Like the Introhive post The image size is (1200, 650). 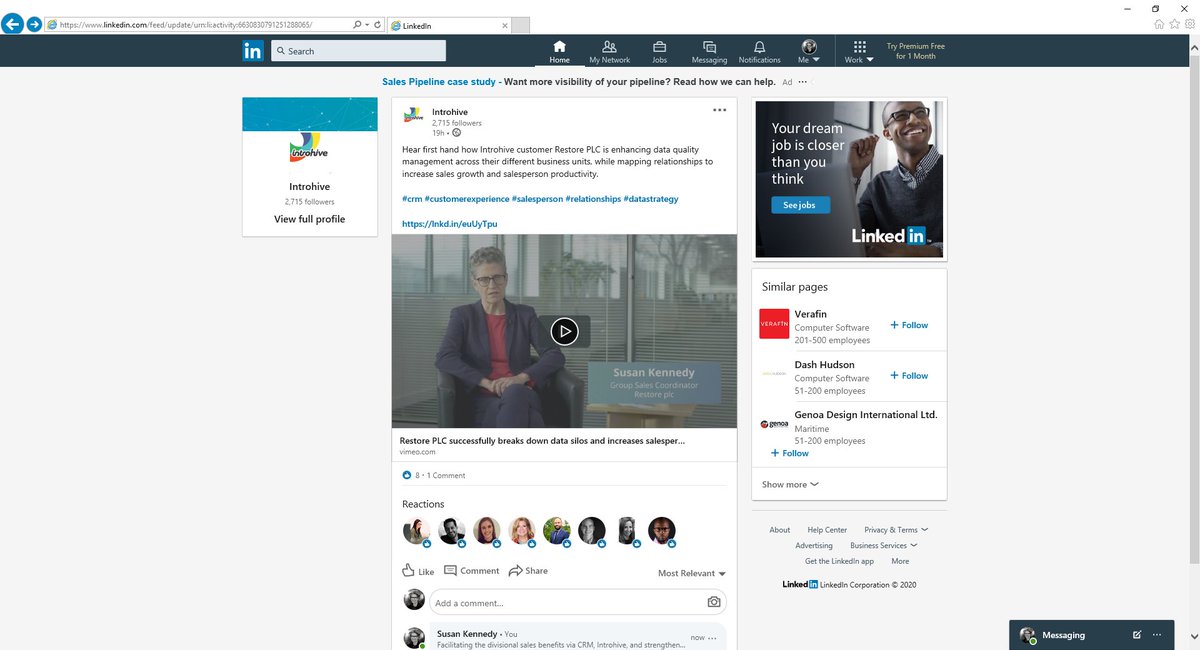click(x=418, y=571)
